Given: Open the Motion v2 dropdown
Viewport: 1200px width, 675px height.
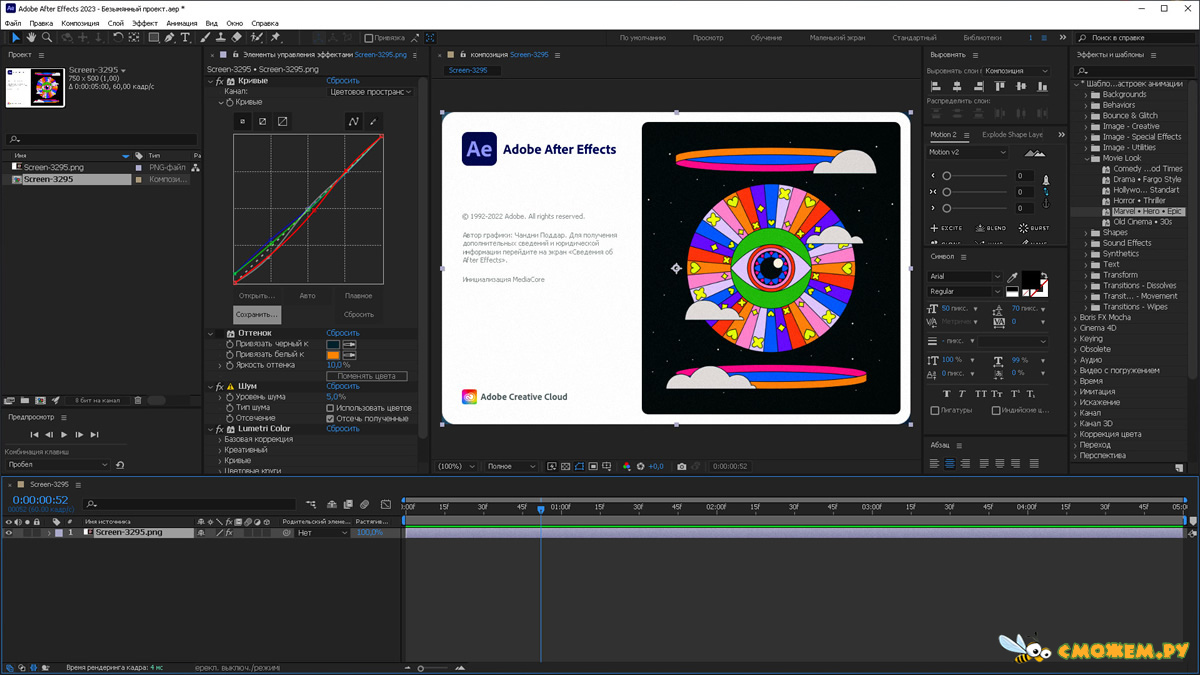Looking at the screenshot, I should [x=967, y=153].
